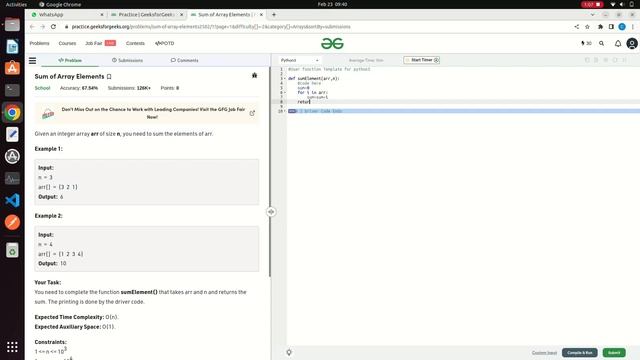Open the notifications bell

(618, 43)
